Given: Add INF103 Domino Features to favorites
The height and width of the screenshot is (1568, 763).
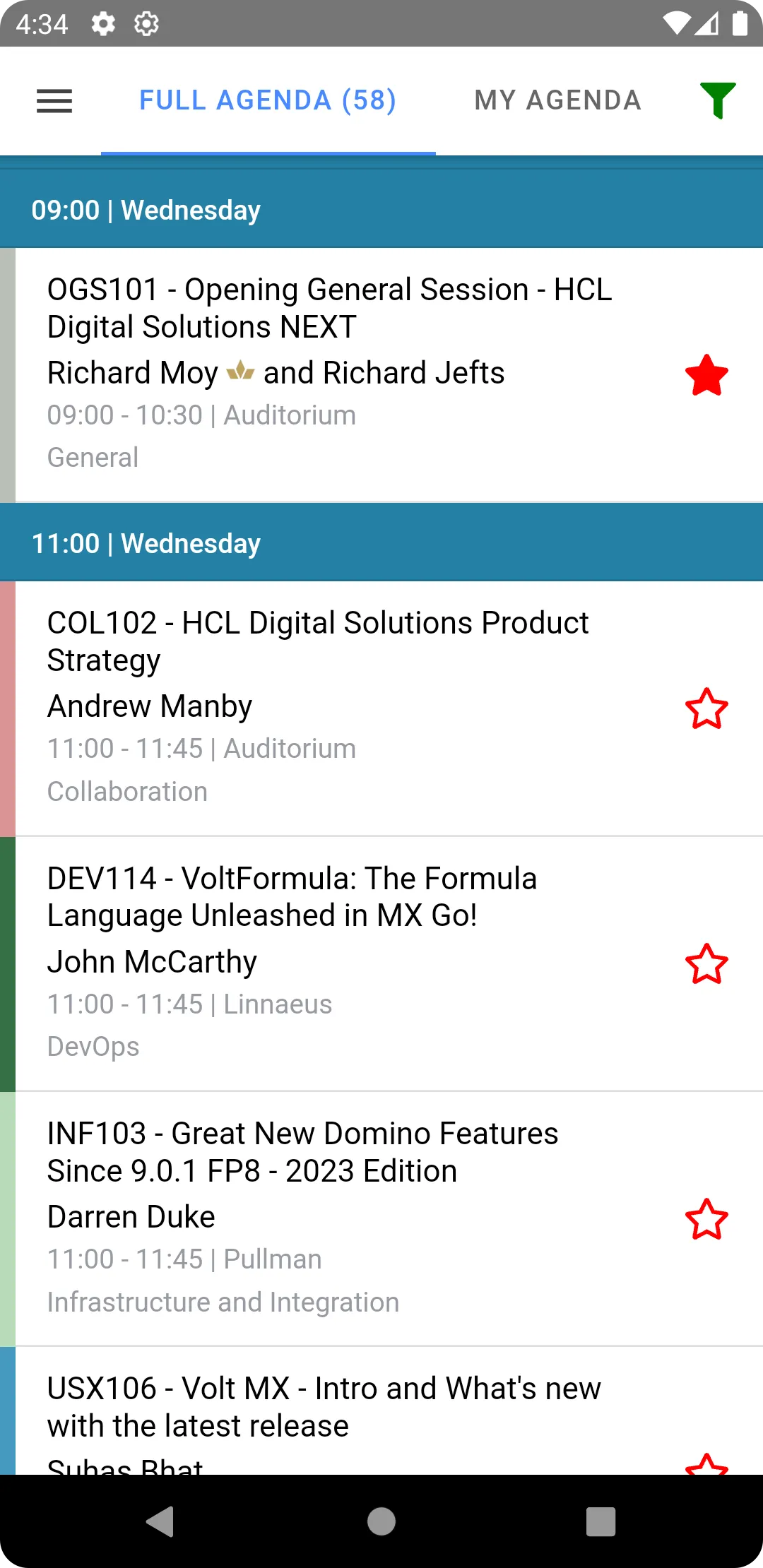Looking at the screenshot, I should tap(706, 1219).
